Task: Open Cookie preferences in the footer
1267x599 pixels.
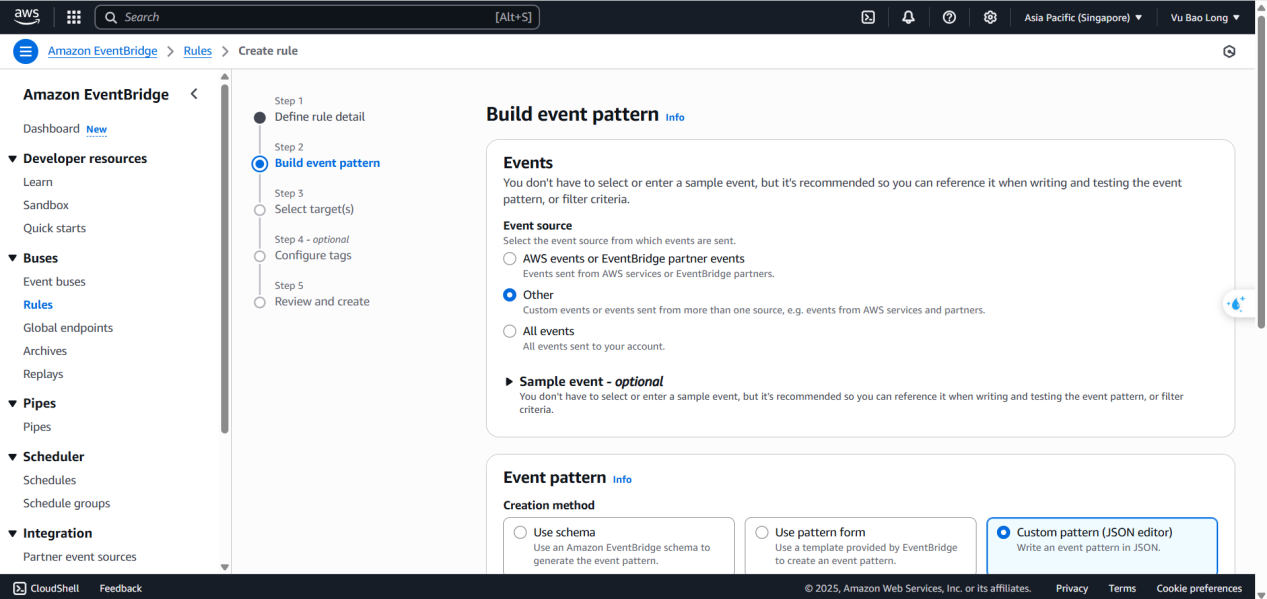Action: click(x=1199, y=588)
